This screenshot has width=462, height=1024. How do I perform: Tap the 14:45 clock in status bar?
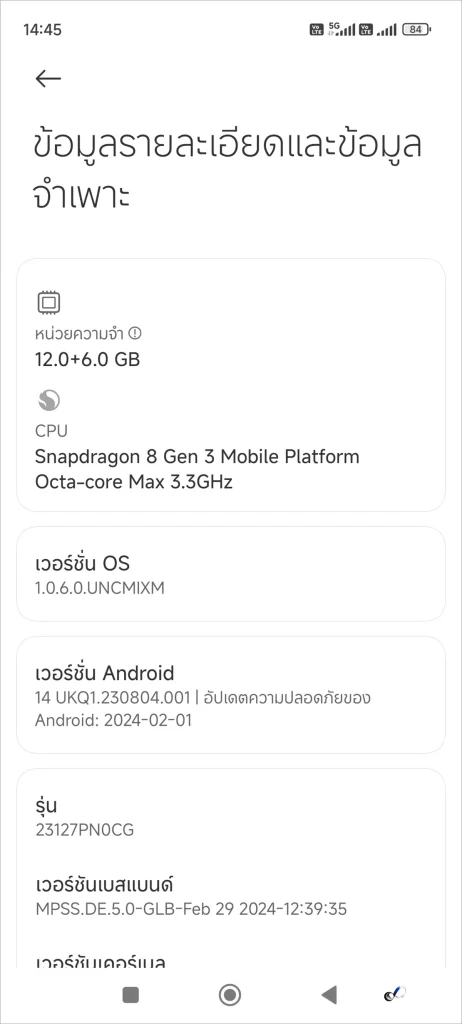pyautogui.click(x=42, y=29)
